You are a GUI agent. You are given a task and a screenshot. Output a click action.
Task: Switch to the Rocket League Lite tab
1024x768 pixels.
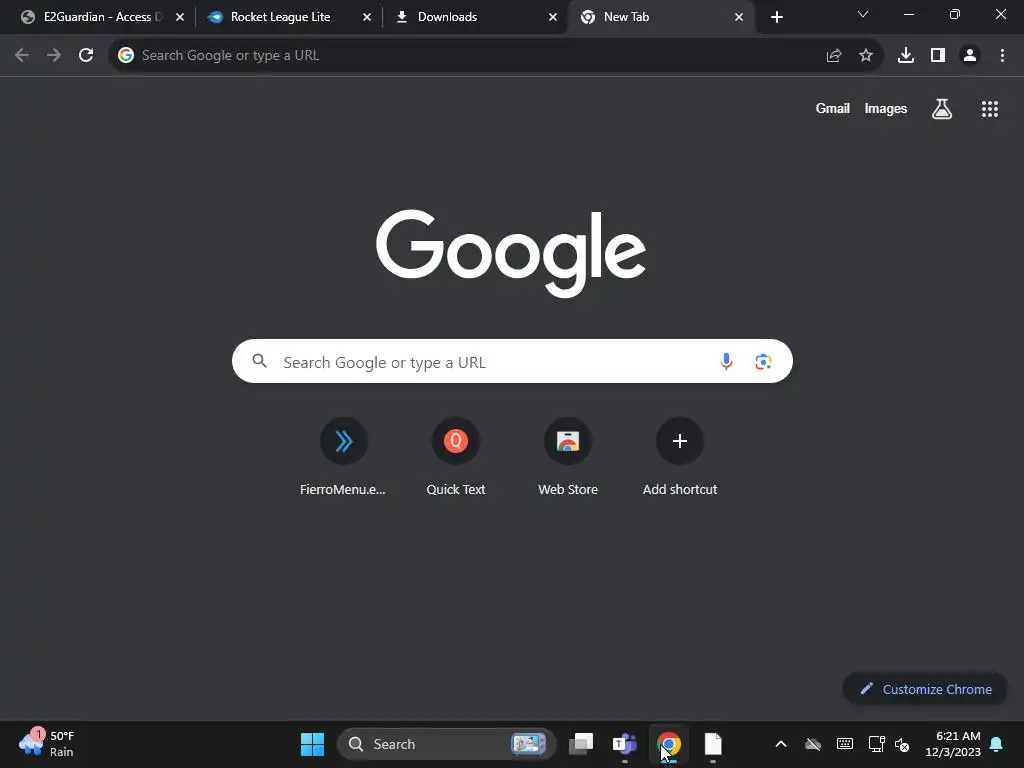[x=281, y=17]
